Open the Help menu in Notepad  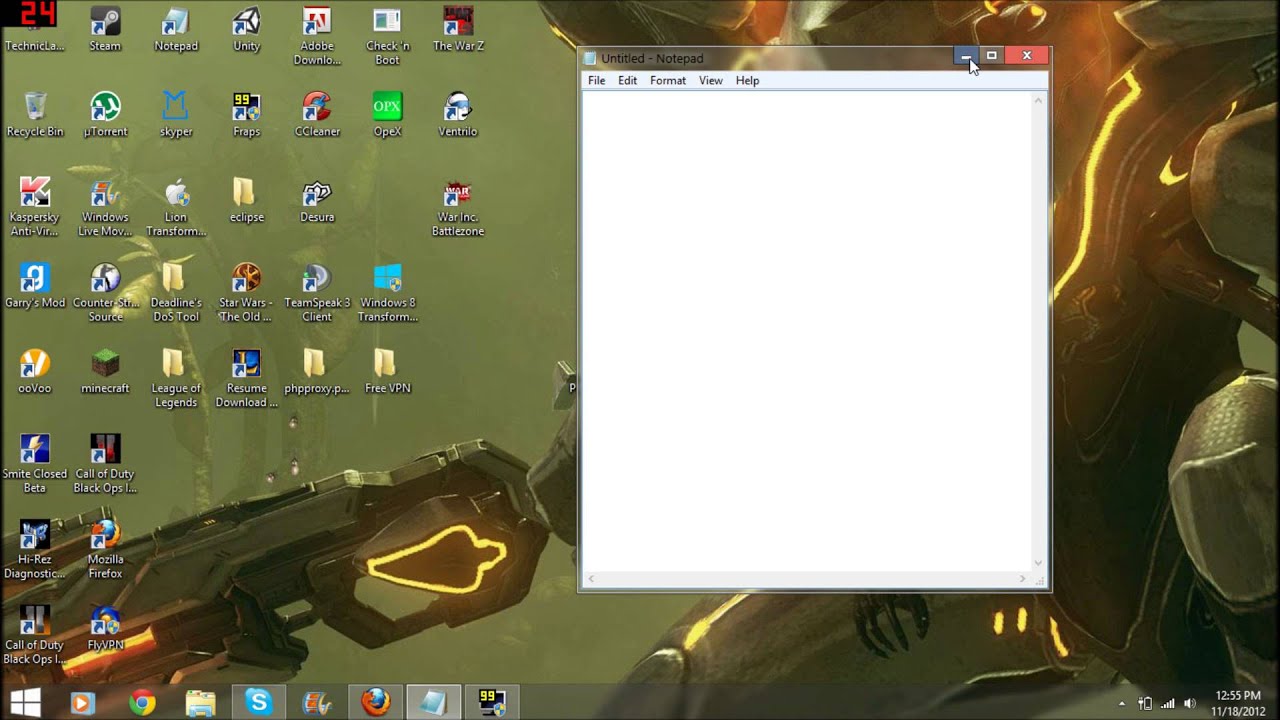[x=747, y=81]
